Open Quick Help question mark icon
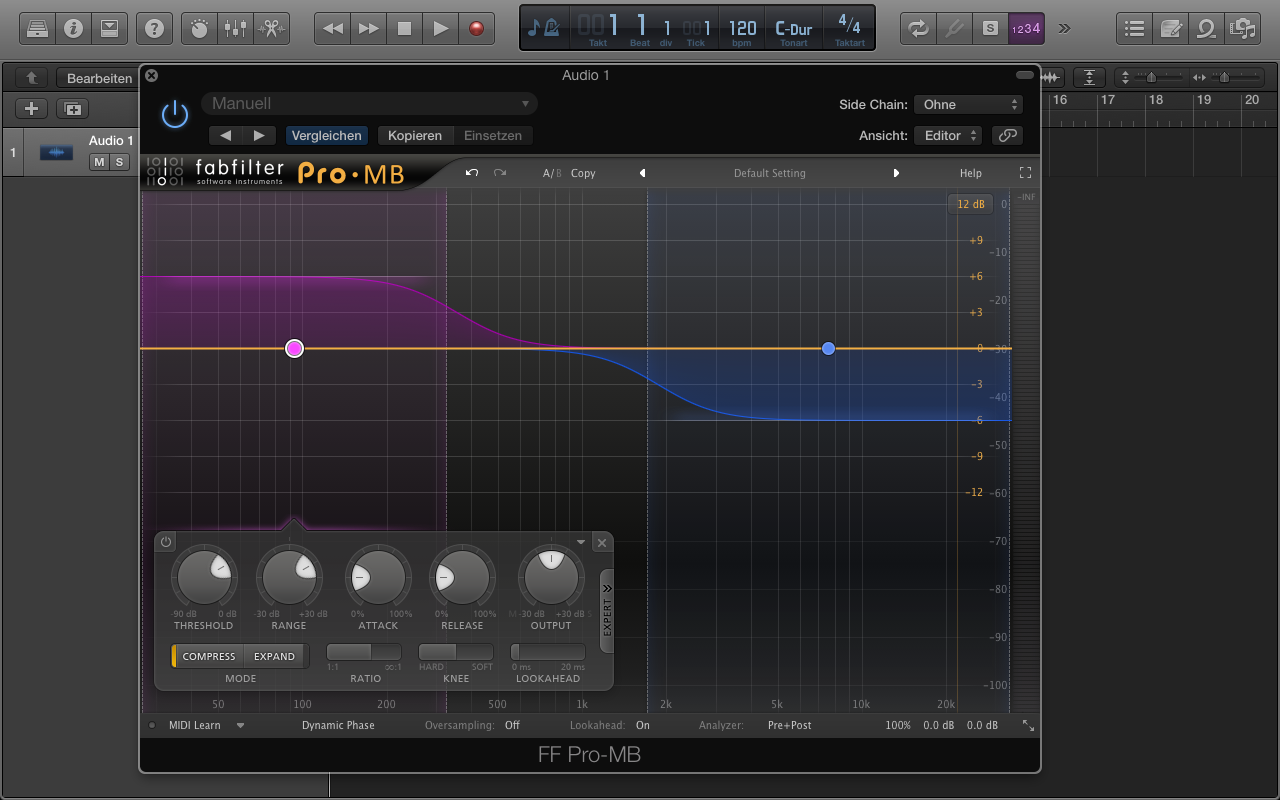 (x=153, y=29)
